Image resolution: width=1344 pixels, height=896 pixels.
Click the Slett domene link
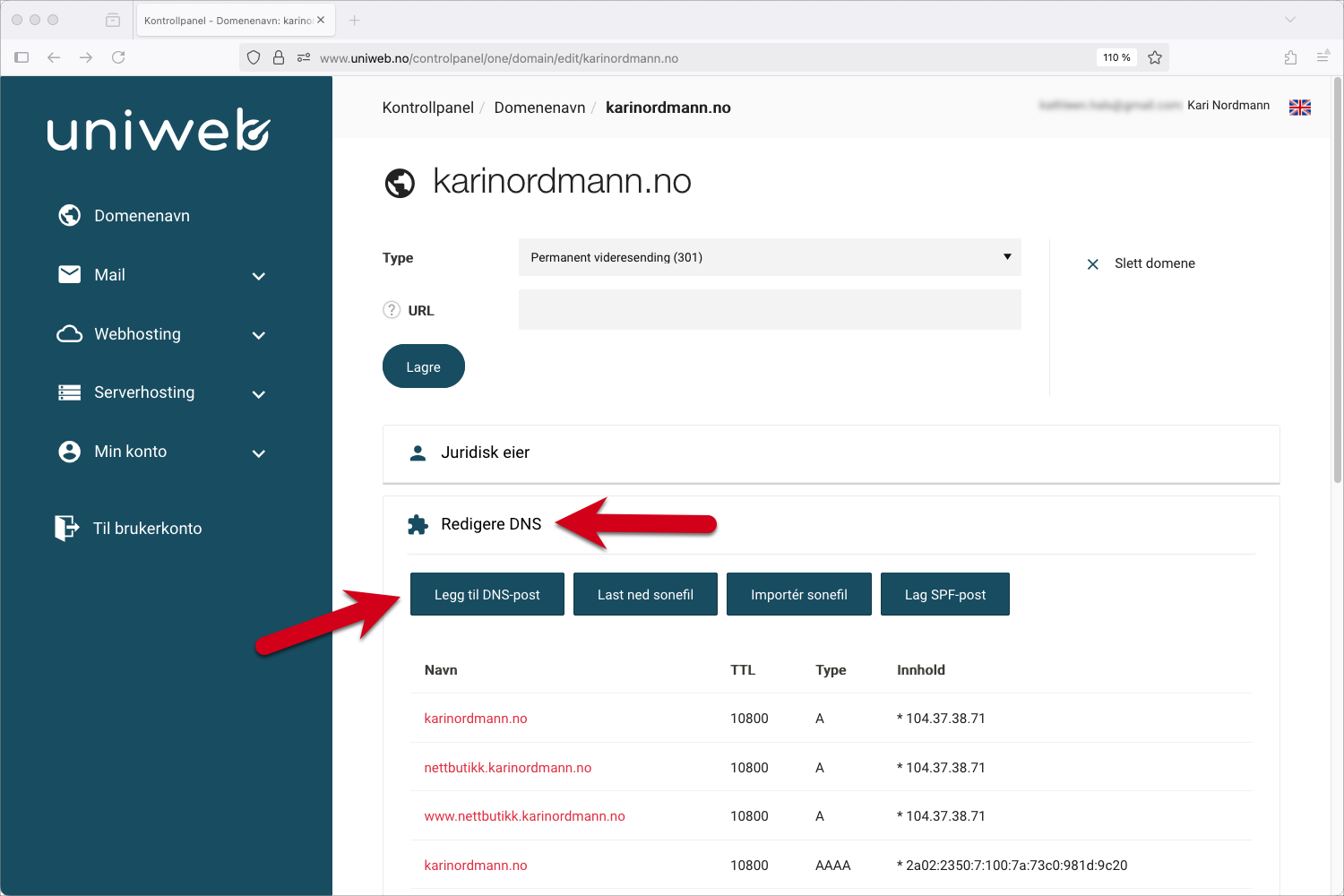coord(1154,263)
